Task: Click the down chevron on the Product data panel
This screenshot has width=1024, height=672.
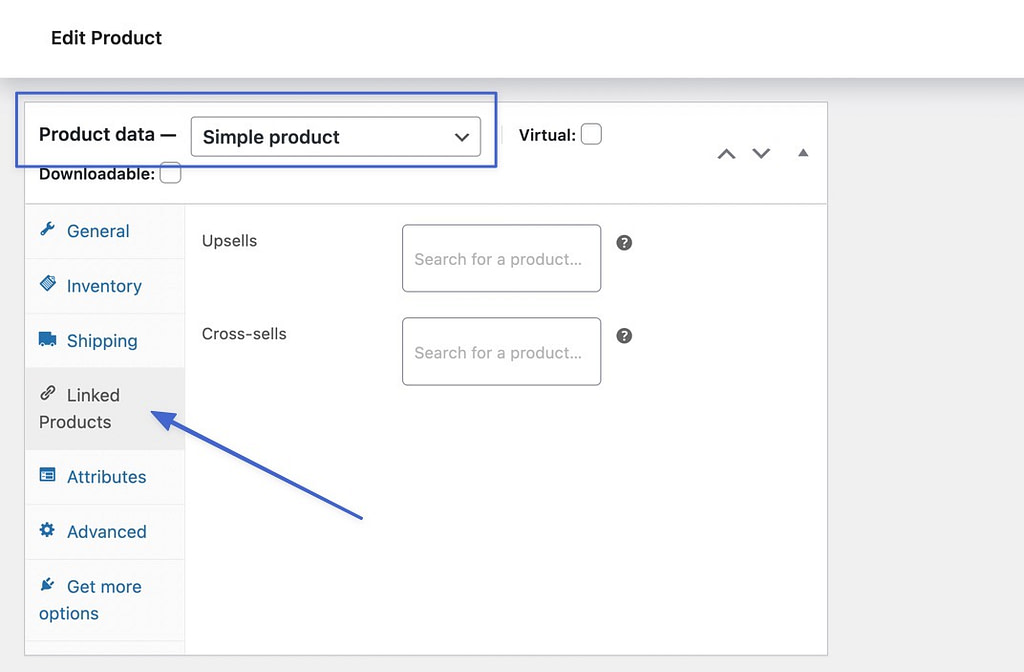Action: [x=761, y=153]
